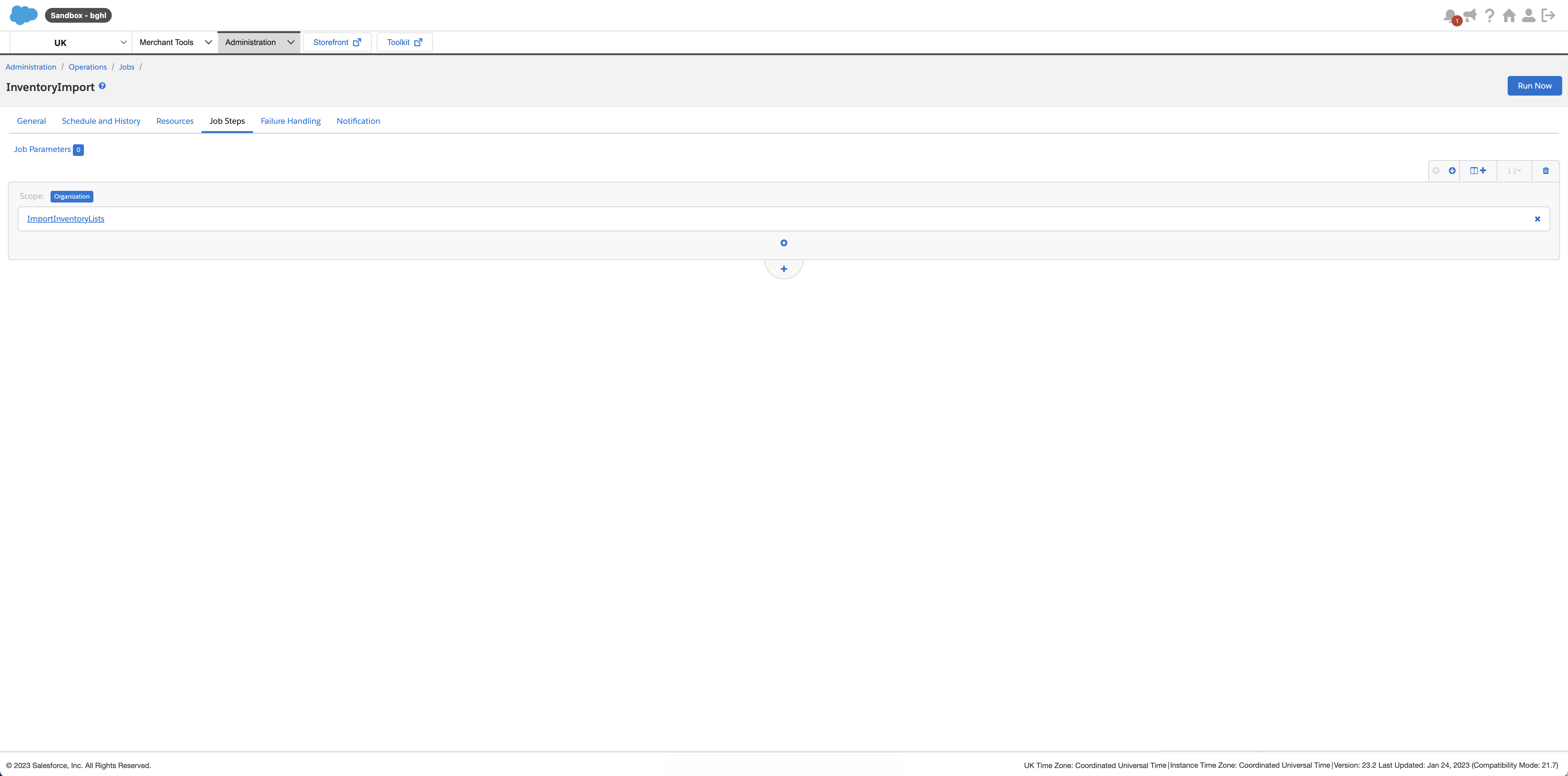Switch to the Notification tab
This screenshot has height=776, width=1568.
[x=359, y=121]
